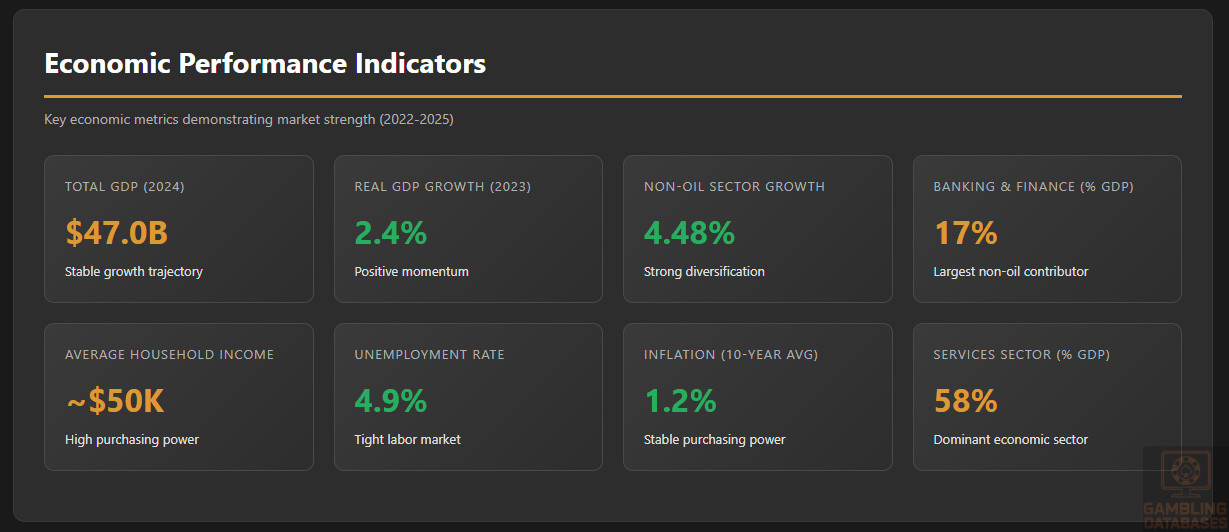
Task: Click the key economic metrics subtitle text
Action: [248, 120]
